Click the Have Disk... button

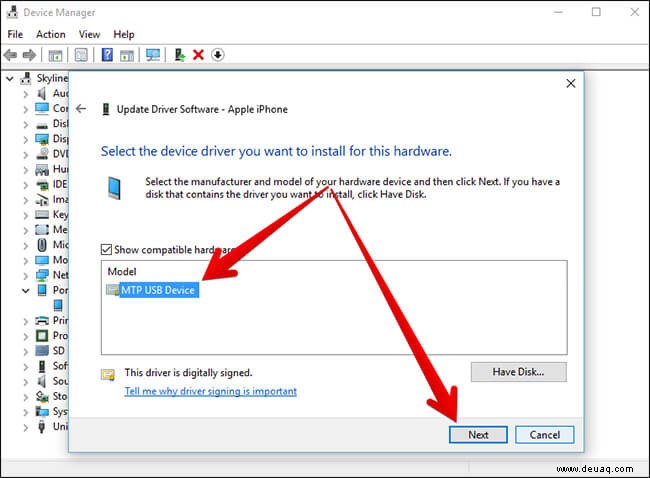pos(518,372)
